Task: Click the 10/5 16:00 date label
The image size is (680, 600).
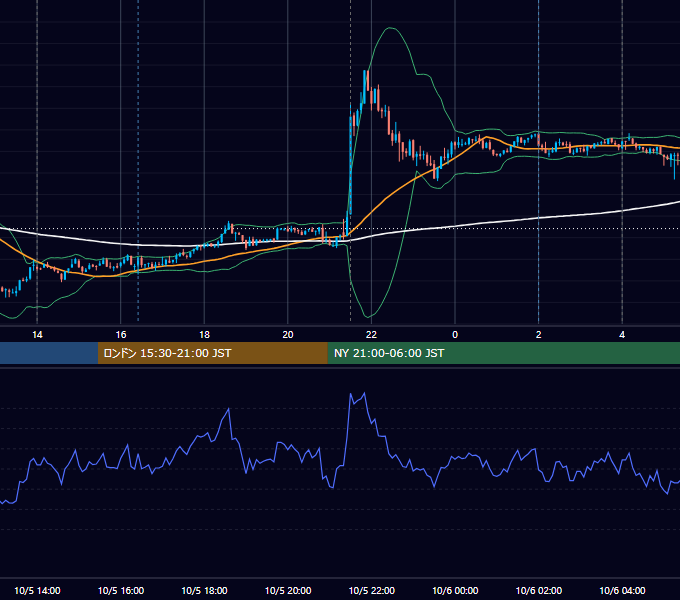Action: 121,590
